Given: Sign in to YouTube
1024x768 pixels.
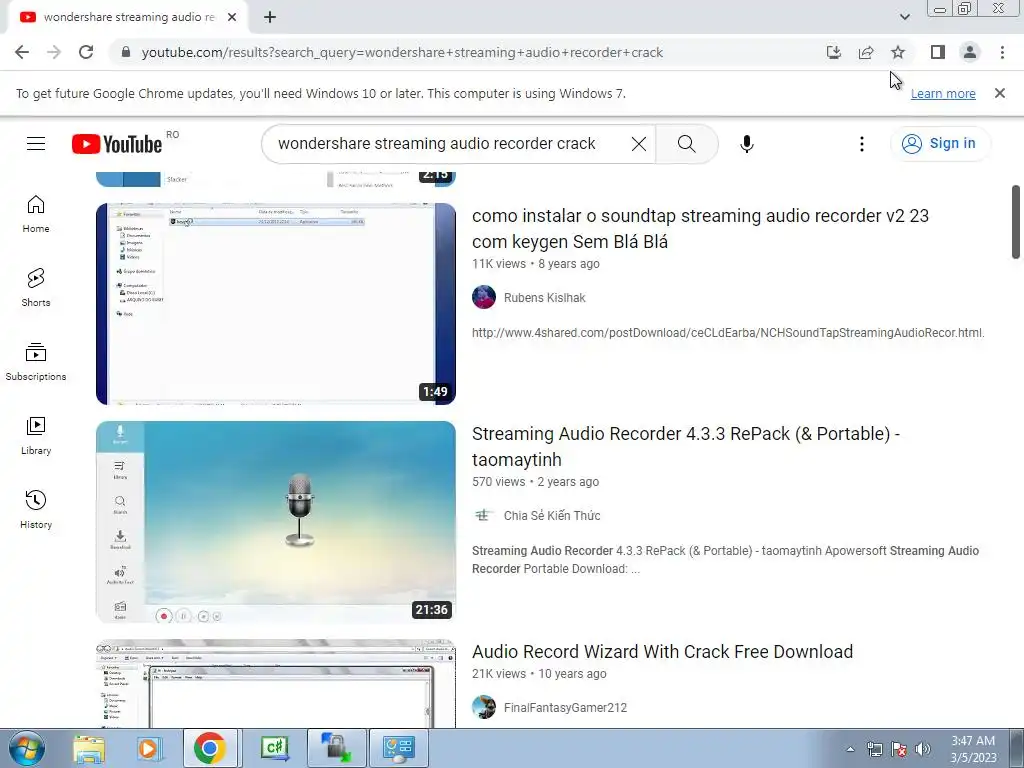Looking at the screenshot, I should pos(940,144).
